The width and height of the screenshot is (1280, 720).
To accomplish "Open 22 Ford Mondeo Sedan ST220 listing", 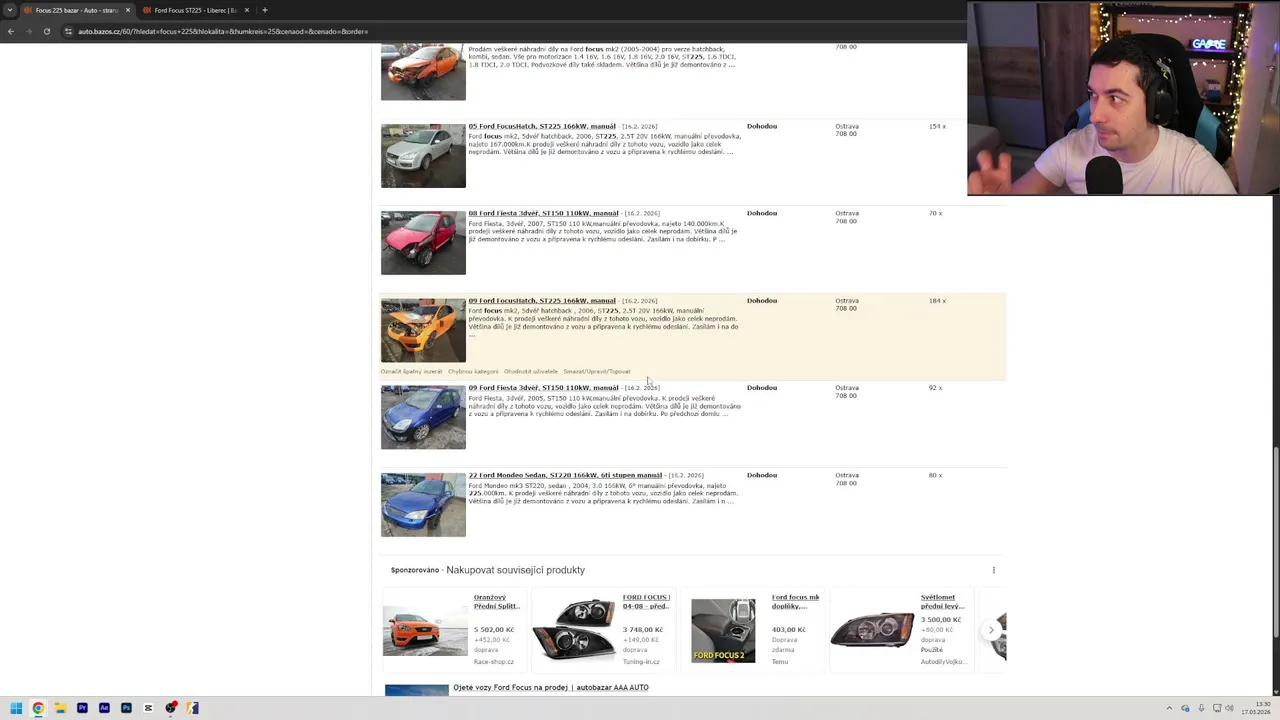I will pyautogui.click(x=565, y=475).
